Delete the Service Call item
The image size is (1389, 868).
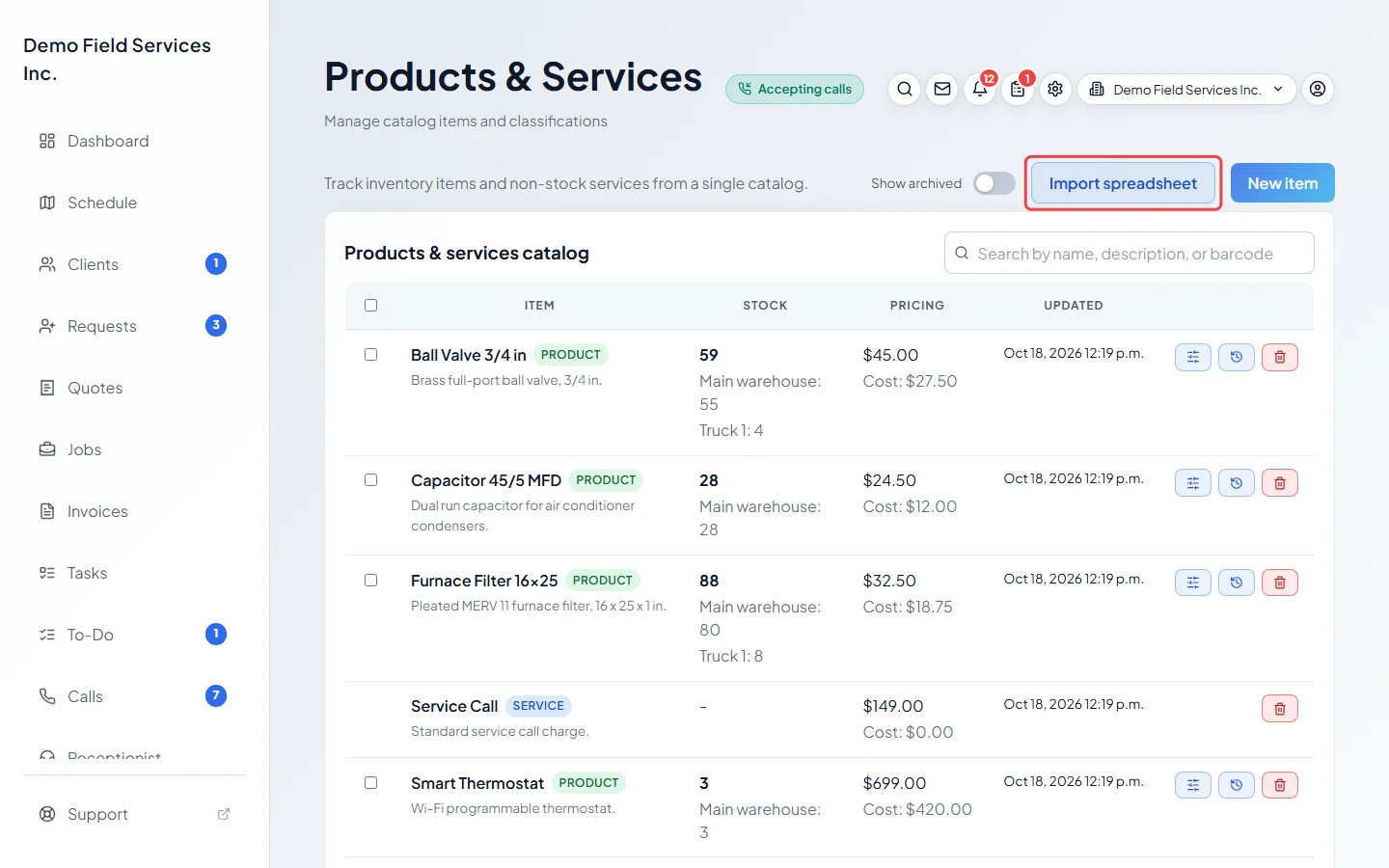pyautogui.click(x=1280, y=708)
